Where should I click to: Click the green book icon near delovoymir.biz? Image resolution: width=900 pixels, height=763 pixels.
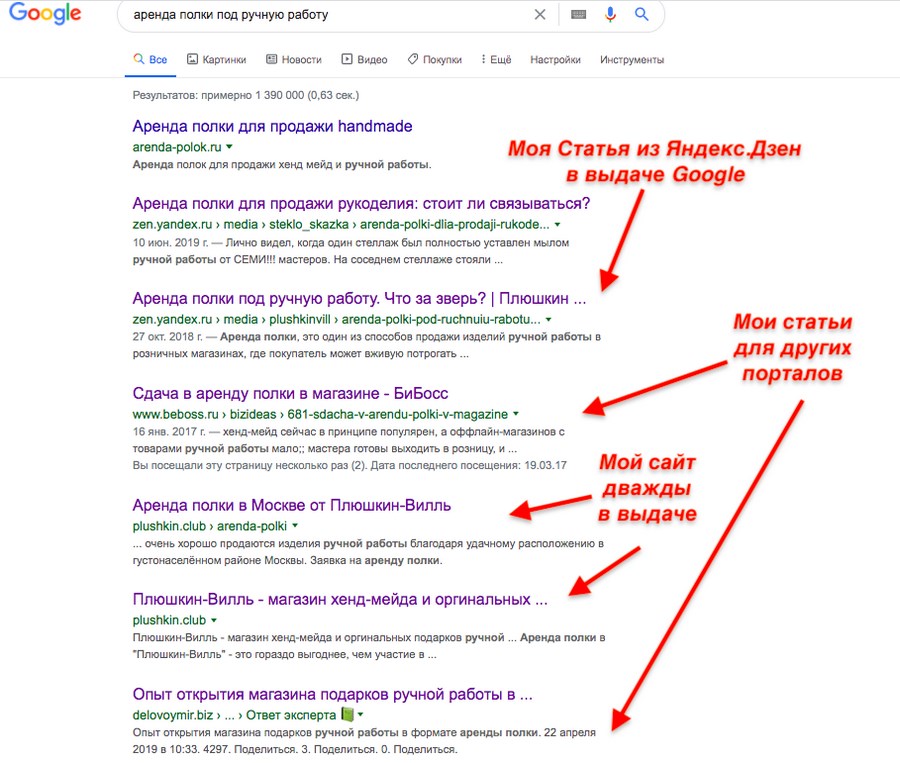pyautogui.click(x=346, y=715)
